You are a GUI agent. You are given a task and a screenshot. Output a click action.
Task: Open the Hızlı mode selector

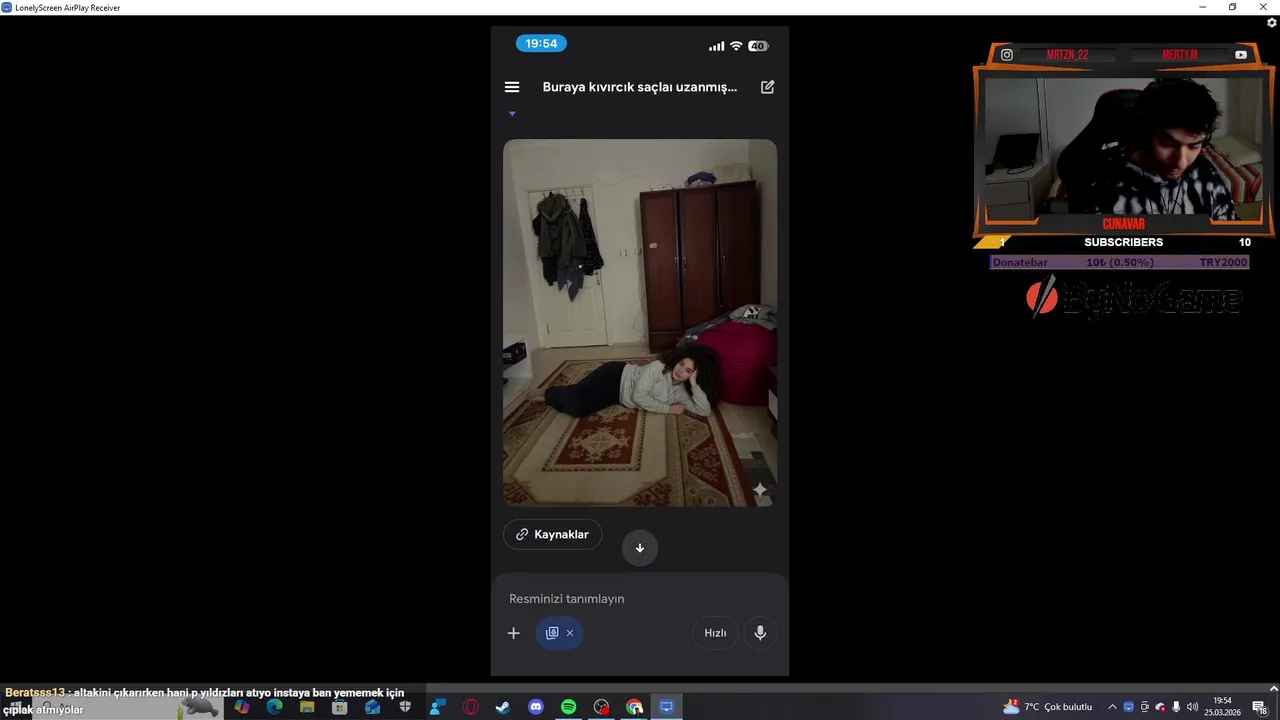click(715, 633)
